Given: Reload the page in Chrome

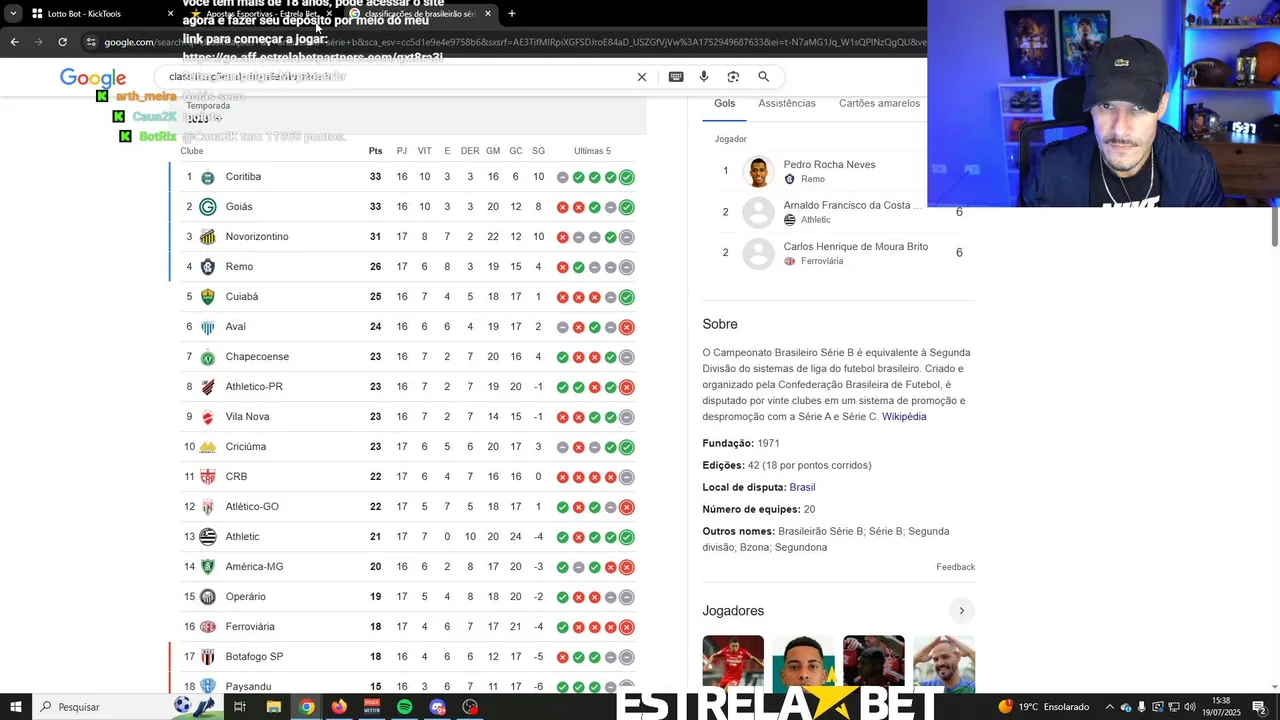Looking at the screenshot, I should pos(62,42).
